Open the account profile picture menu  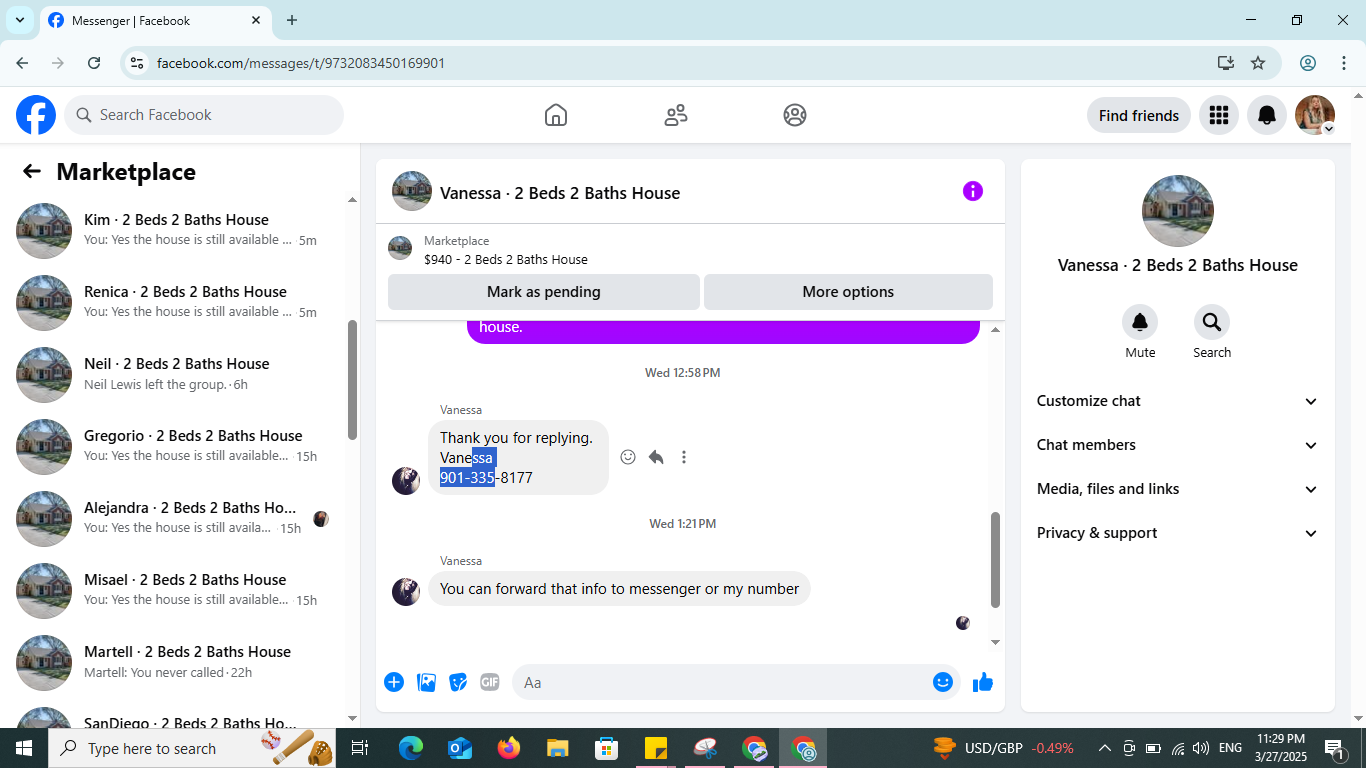[1315, 115]
